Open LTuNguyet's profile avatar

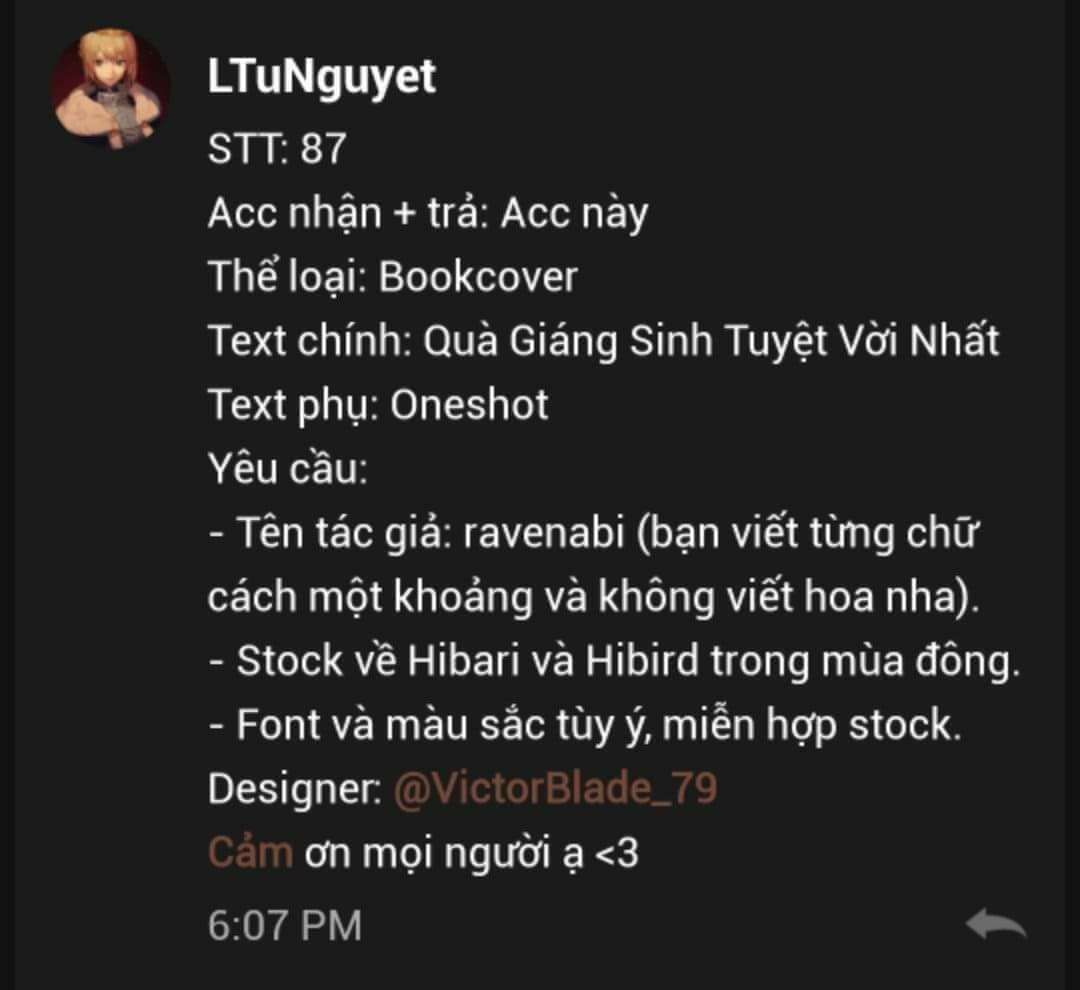pyautogui.click(x=111, y=88)
